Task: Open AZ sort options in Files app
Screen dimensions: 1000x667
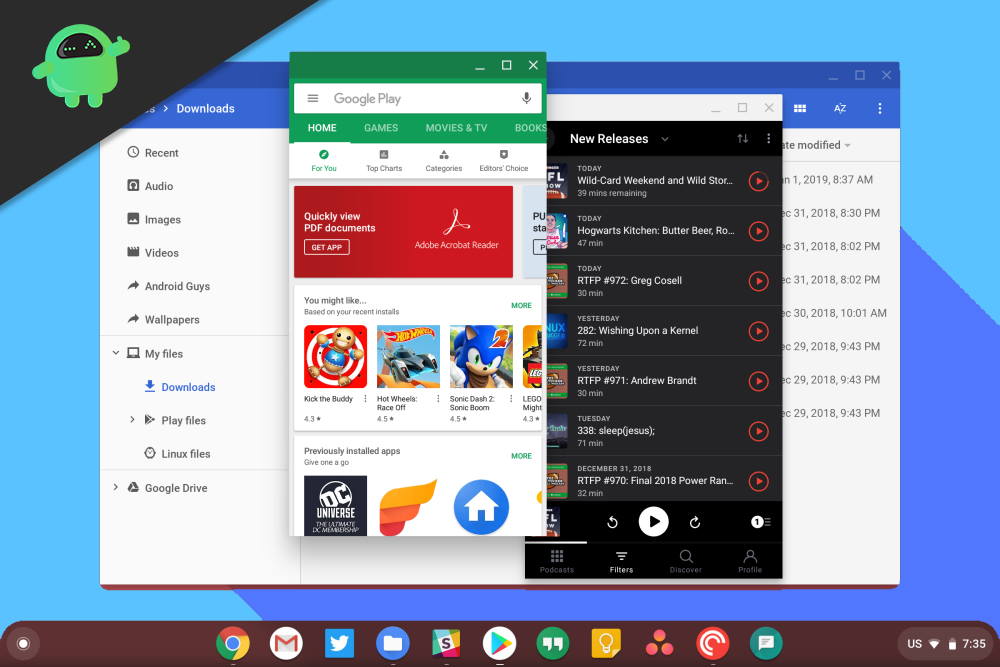Action: (x=840, y=108)
